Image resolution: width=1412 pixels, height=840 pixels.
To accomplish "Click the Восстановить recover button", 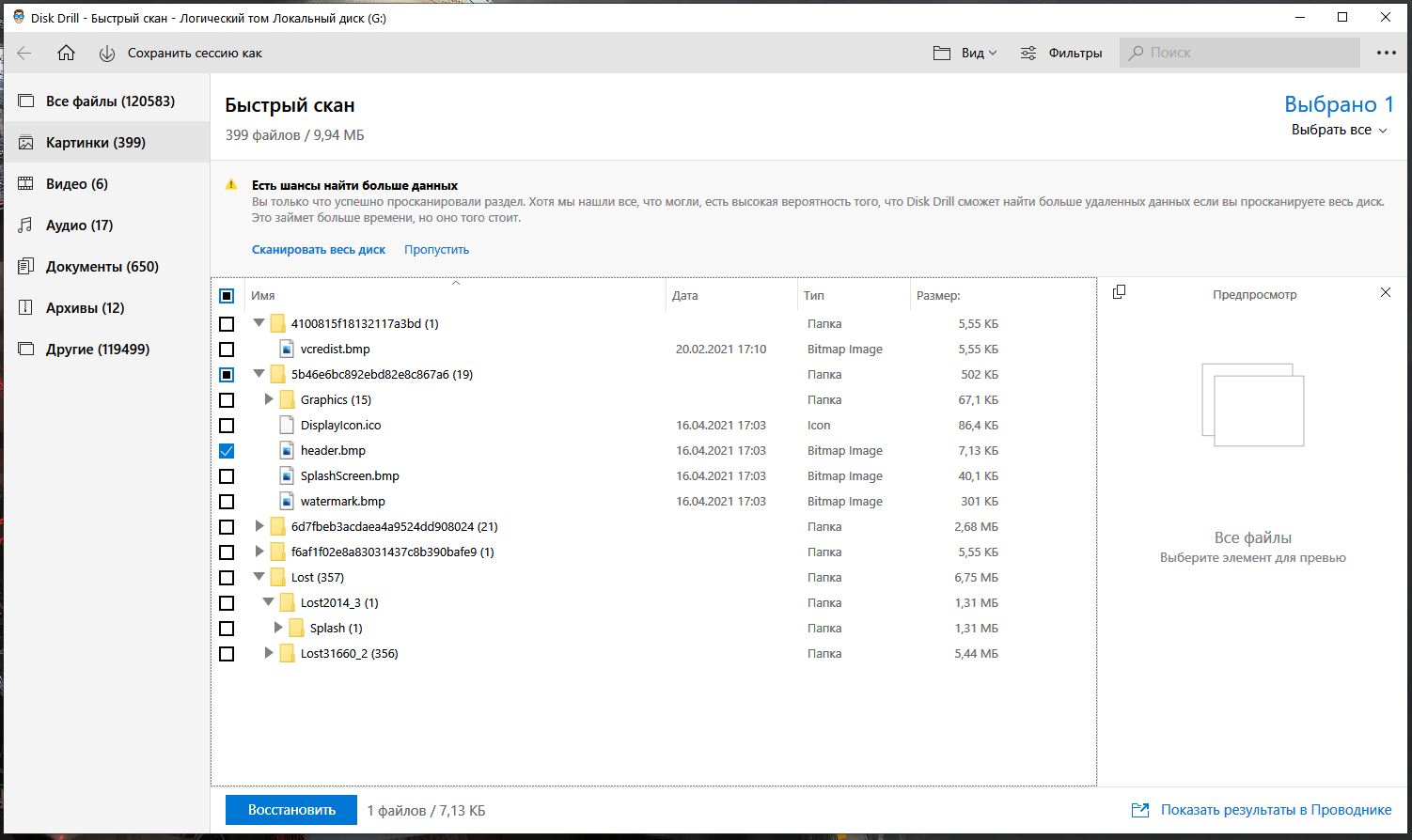I will 291,810.
